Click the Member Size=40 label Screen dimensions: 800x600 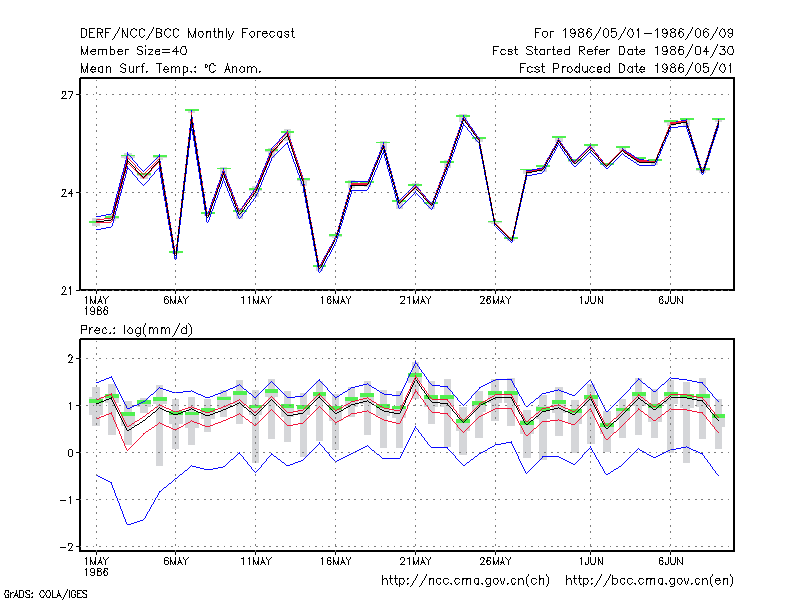point(134,51)
